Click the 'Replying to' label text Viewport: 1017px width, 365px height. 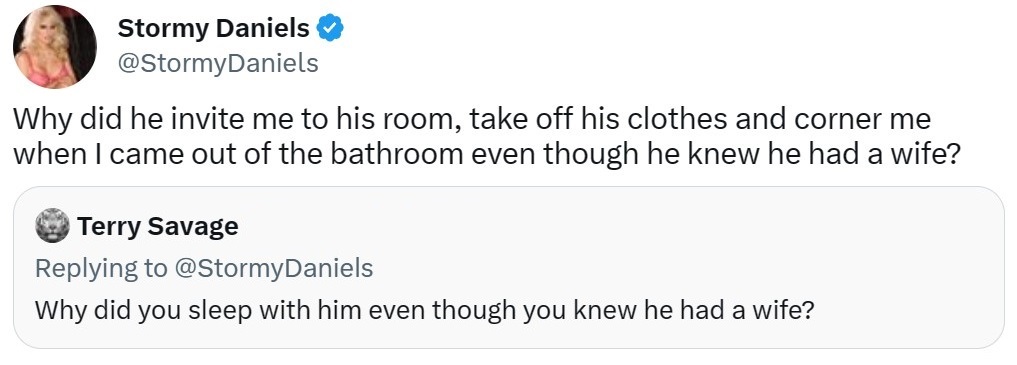[101, 268]
